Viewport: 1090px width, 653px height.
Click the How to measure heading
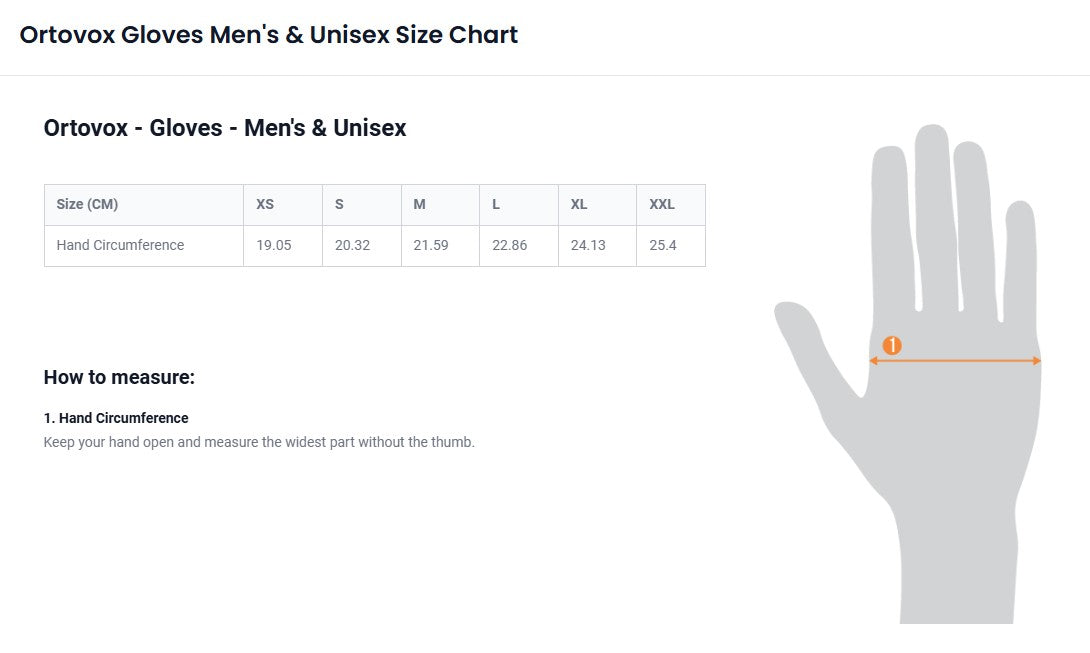(x=119, y=377)
